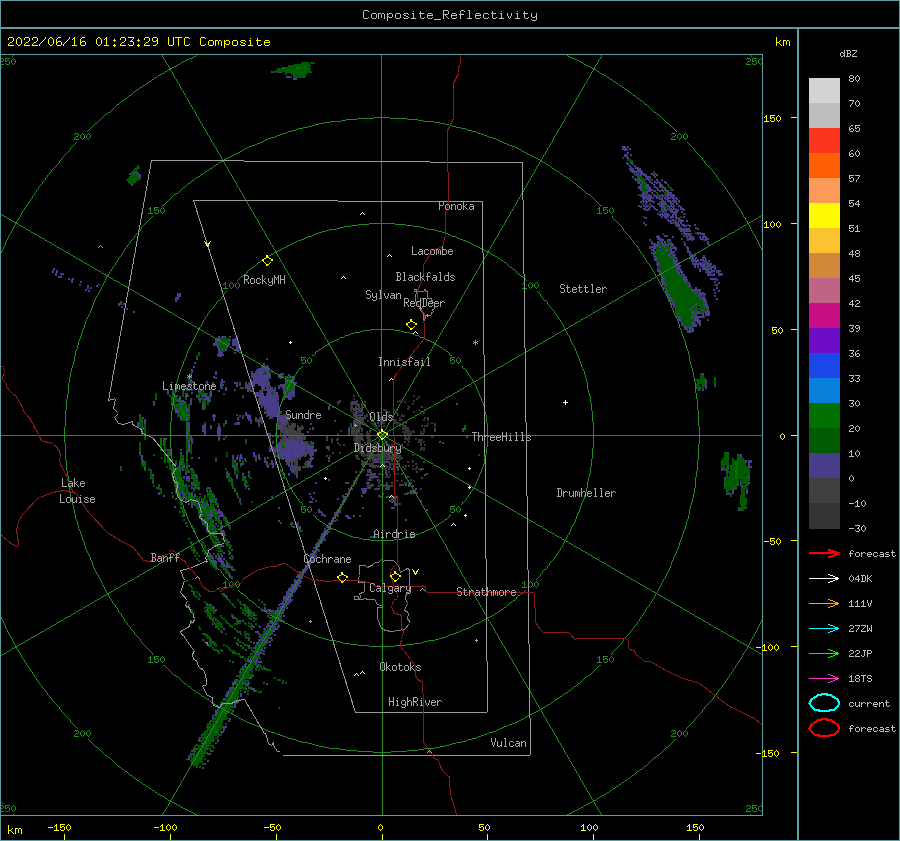Click the Ponoka label
This screenshot has height=841, width=900.
pyautogui.click(x=456, y=206)
